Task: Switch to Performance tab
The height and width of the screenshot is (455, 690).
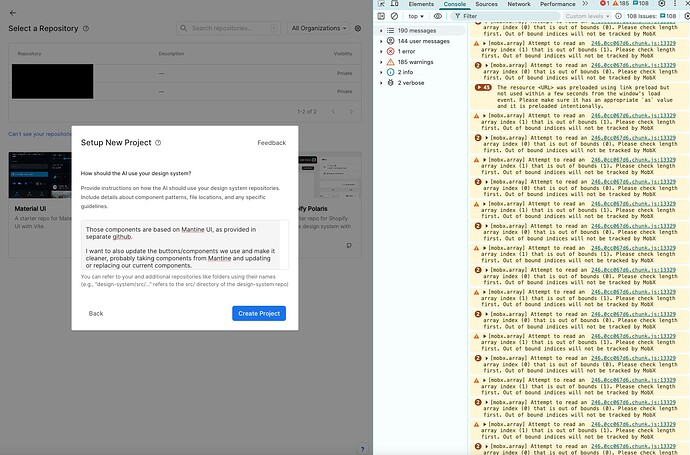Action: (x=558, y=4)
